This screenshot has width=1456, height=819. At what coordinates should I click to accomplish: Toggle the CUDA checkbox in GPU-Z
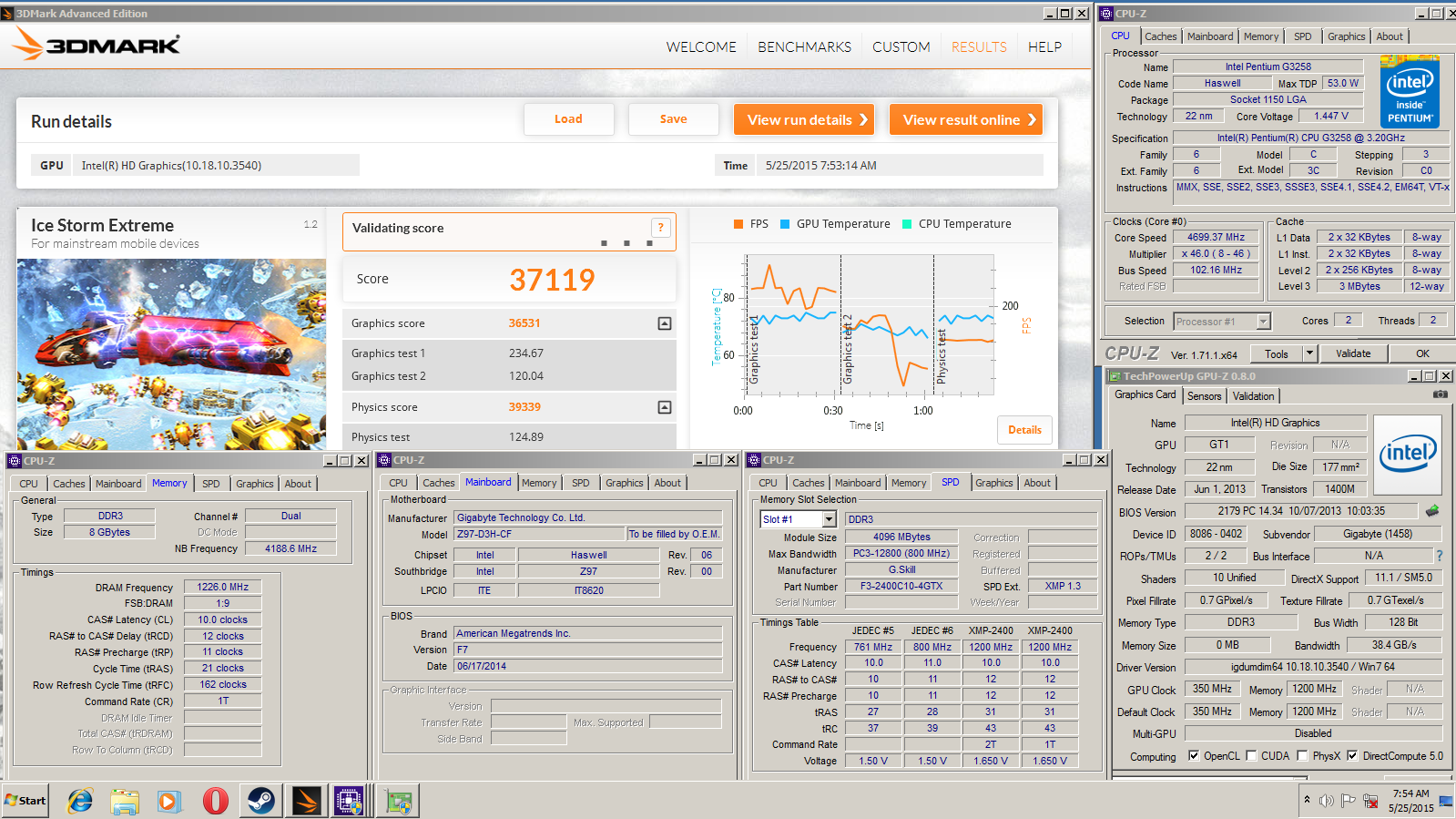coord(1251,755)
